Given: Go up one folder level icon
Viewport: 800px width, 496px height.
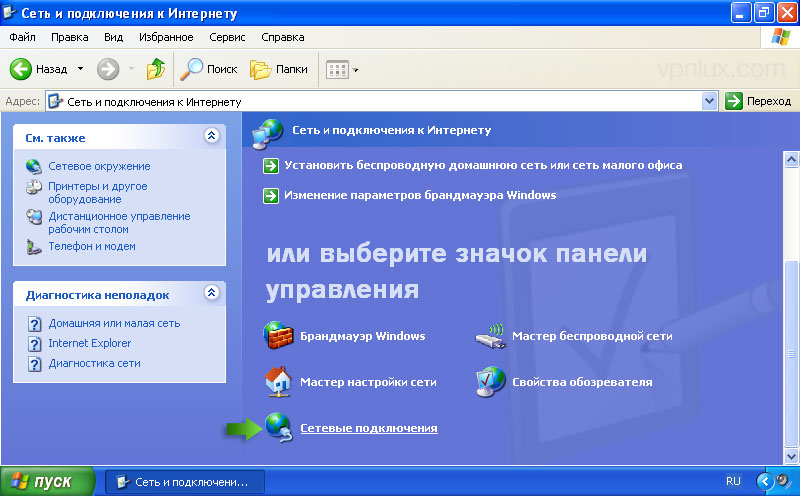Looking at the screenshot, I should pos(156,69).
